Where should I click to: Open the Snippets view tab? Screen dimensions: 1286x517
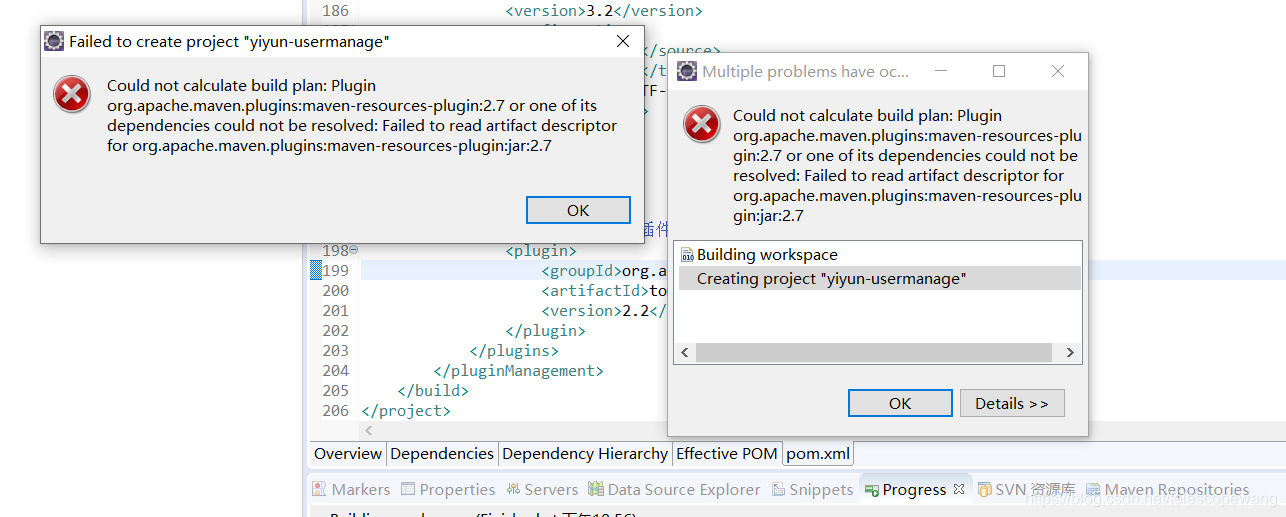click(x=814, y=489)
